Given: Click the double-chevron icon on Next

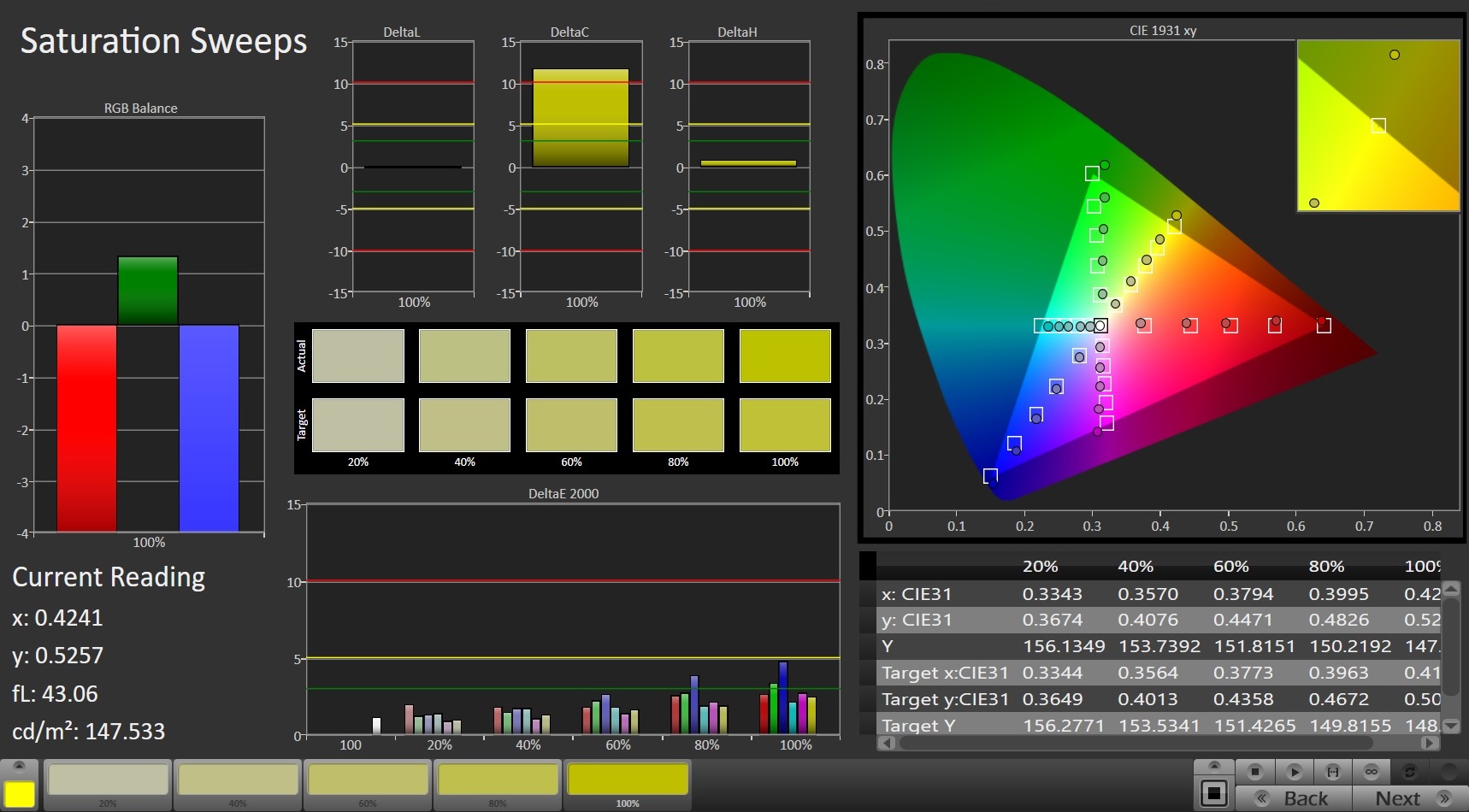Looking at the screenshot, I should [1445, 798].
